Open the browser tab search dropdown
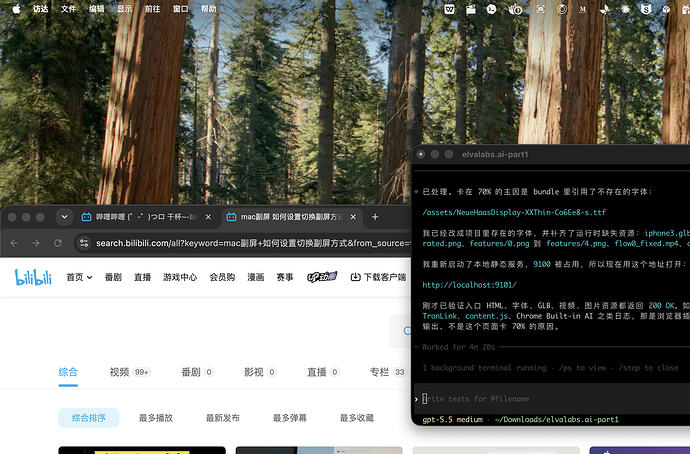 point(64,217)
